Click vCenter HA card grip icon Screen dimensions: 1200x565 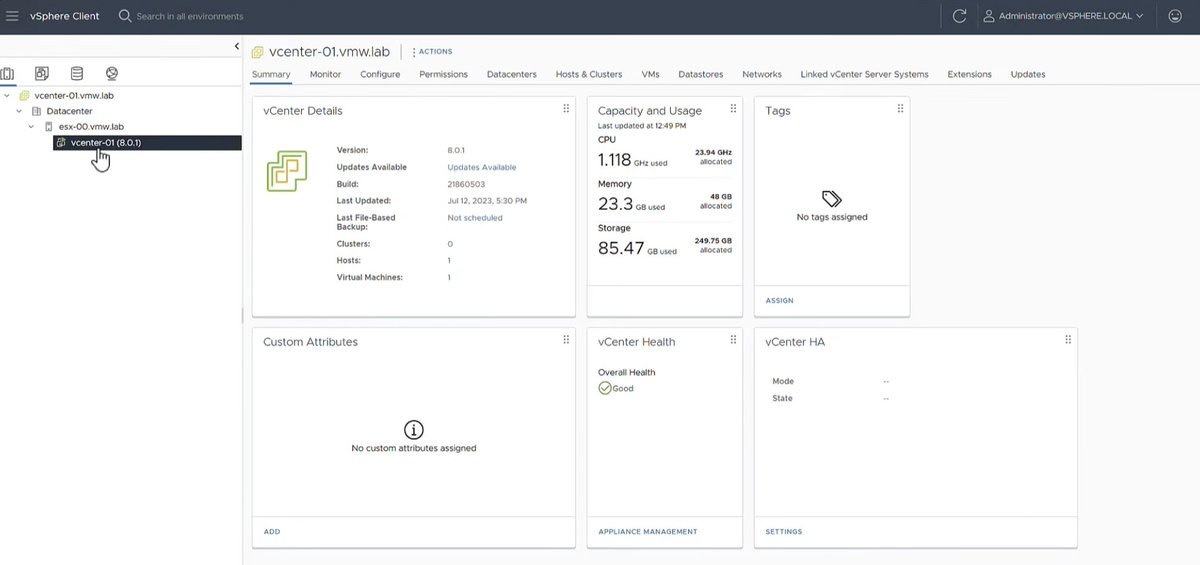click(1068, 340)
